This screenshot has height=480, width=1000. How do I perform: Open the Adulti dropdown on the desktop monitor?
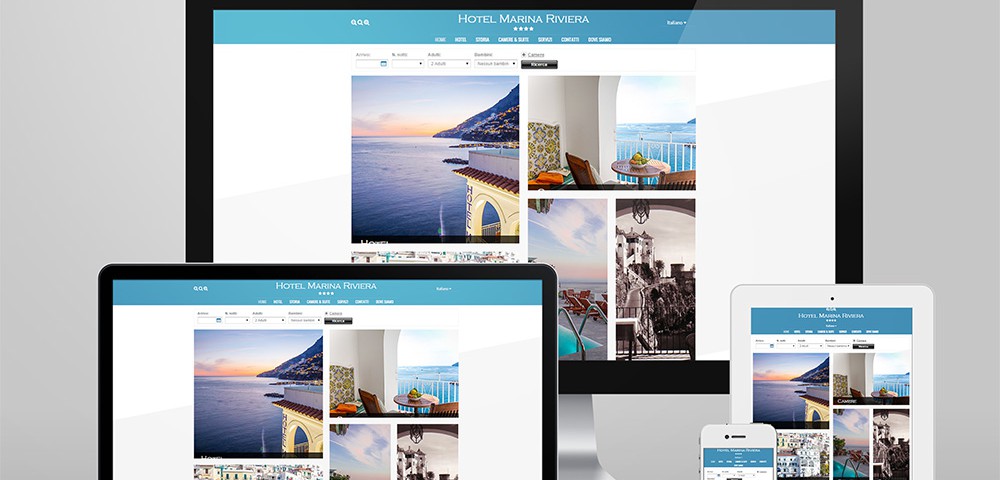pyautogui.click(x=449, y=64)
